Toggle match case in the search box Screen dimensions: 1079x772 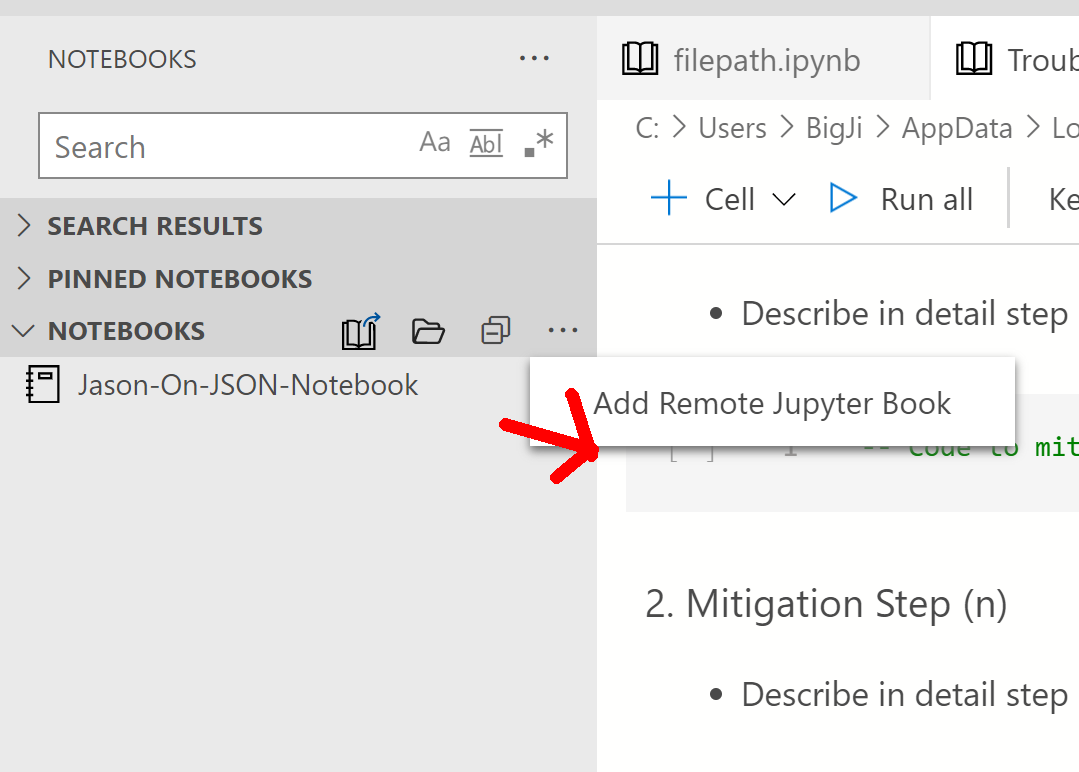pos(435,142)
